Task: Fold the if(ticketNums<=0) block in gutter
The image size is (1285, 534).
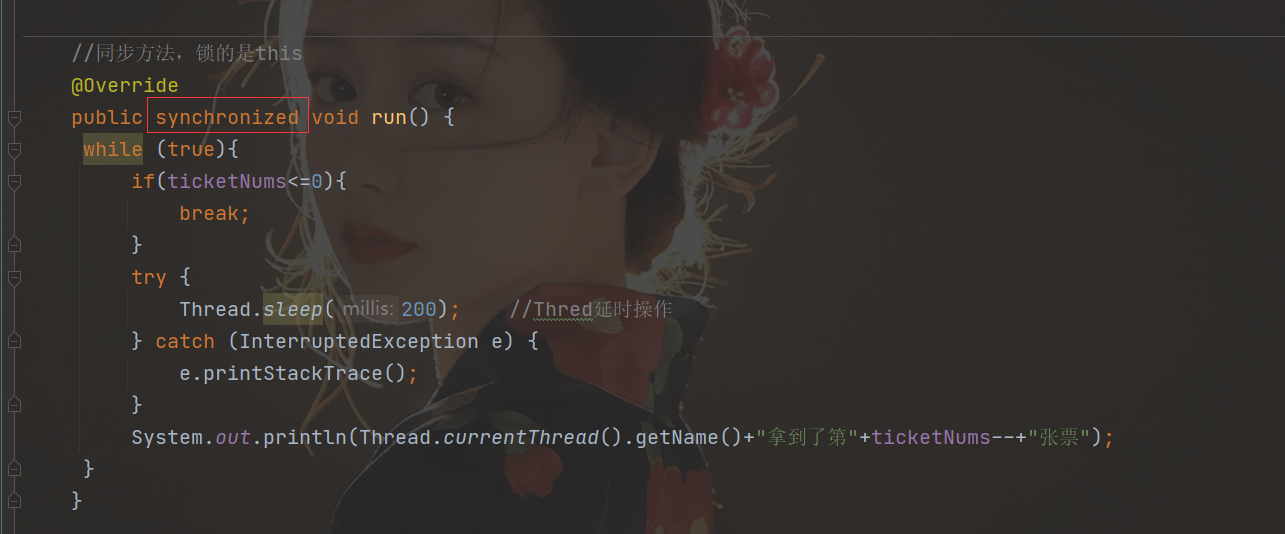Action: [14, 182]
